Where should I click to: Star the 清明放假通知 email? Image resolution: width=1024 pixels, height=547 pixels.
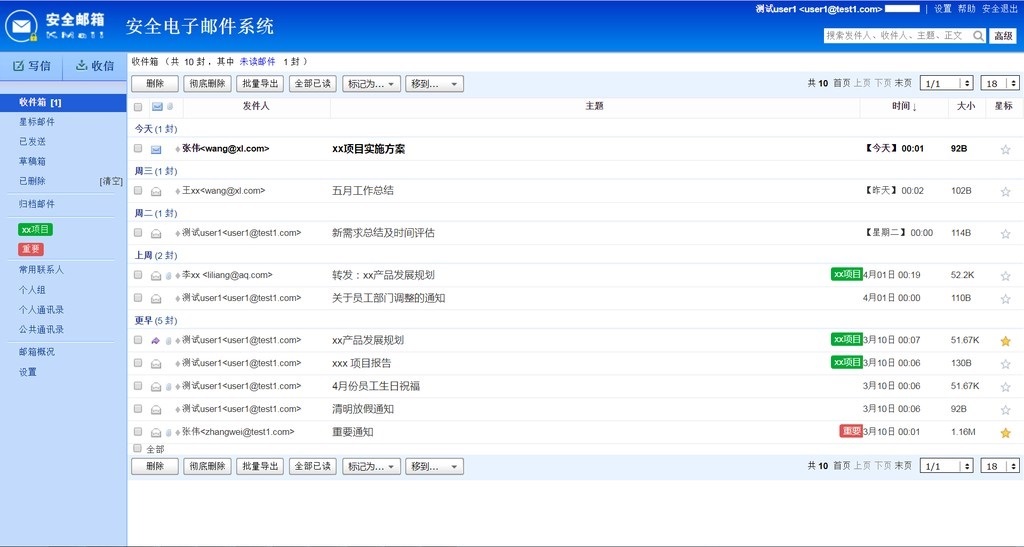tap(1005, 410)
